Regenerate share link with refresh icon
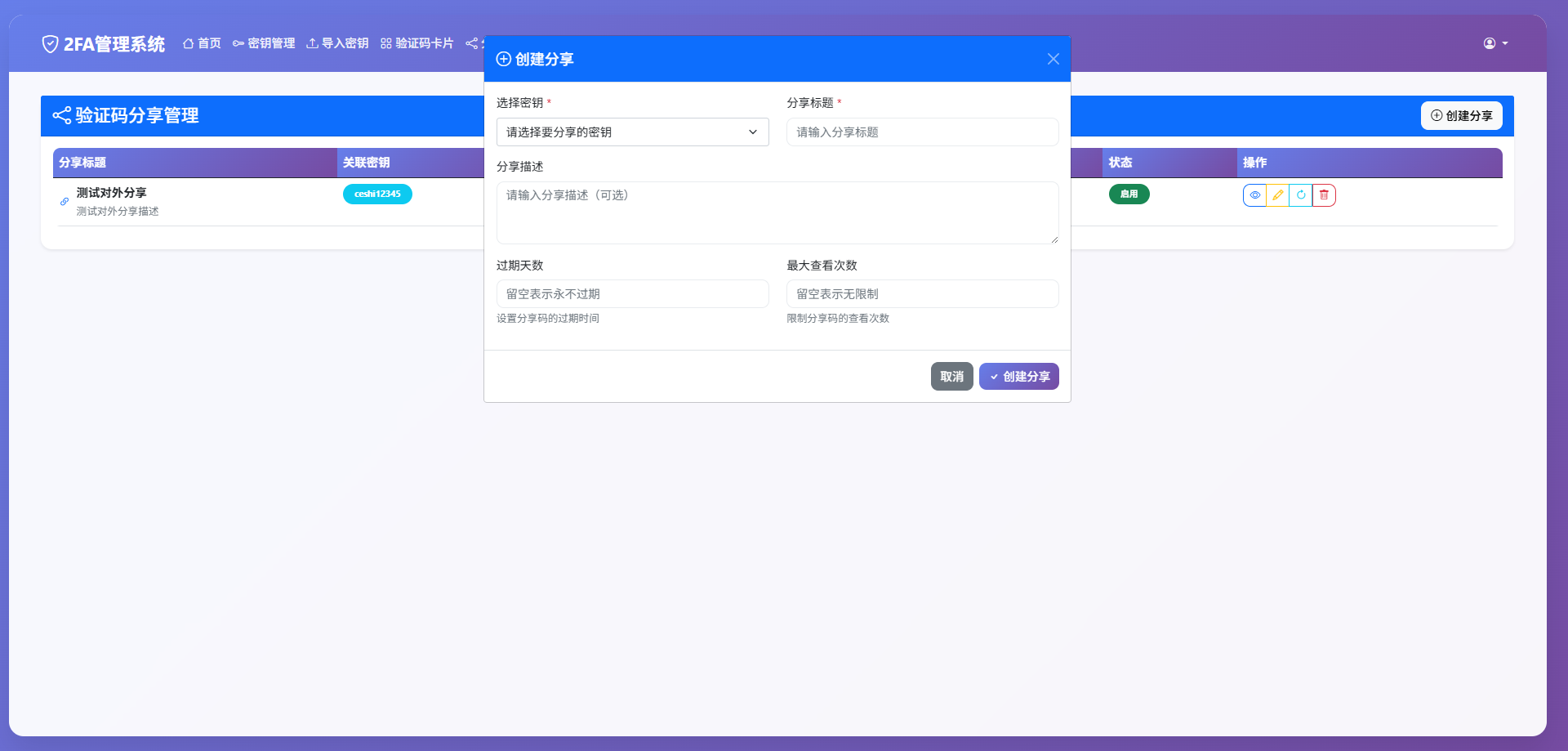The width and height of the screenshot is (1568, 751). coord(1301,195)
